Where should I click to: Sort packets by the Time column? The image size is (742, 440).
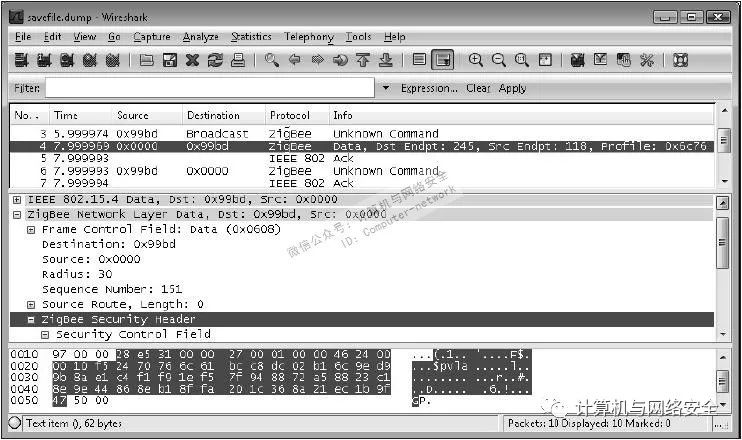[x=80, y=115]
